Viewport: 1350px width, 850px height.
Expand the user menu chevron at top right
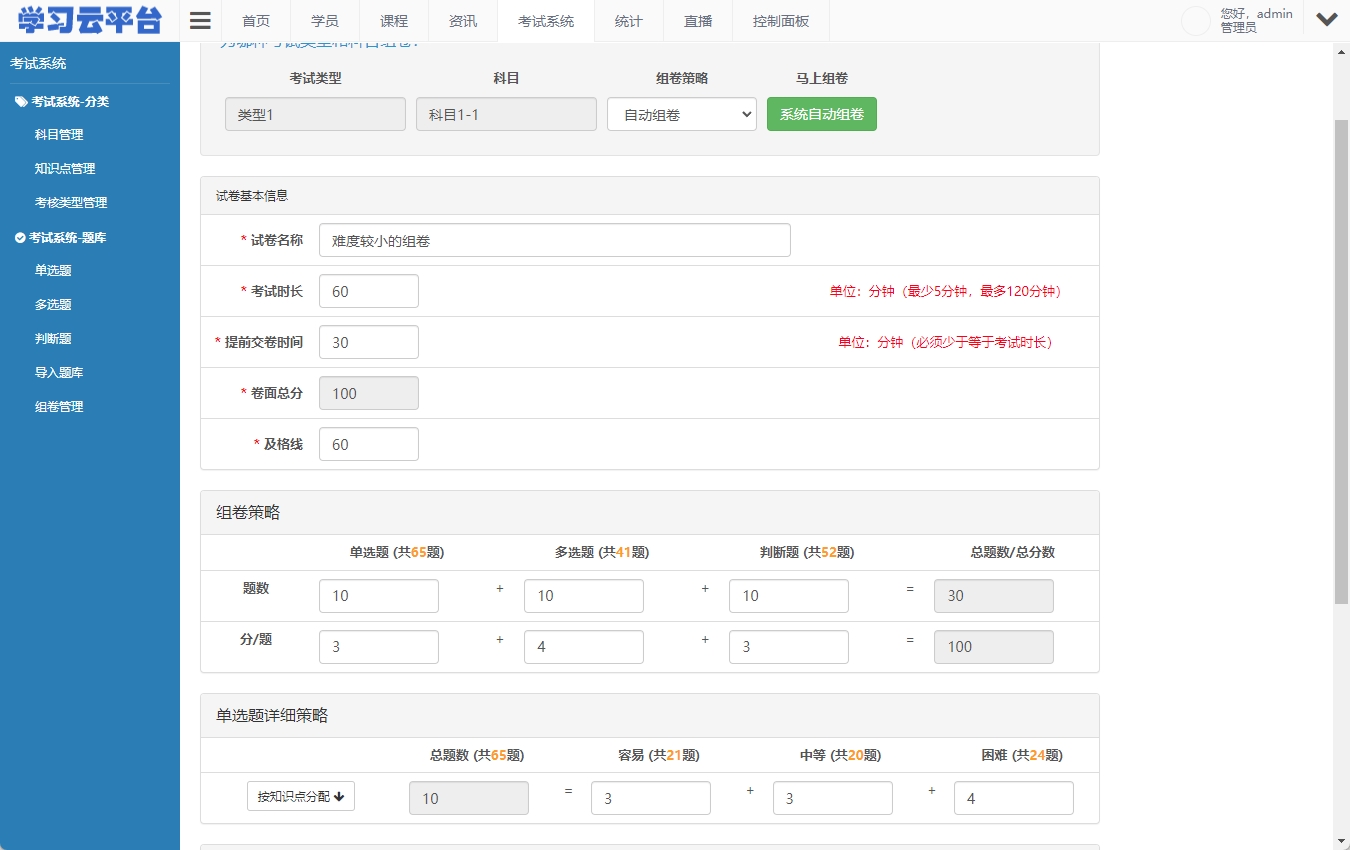pyautogui.click(x=1327, y=19)
